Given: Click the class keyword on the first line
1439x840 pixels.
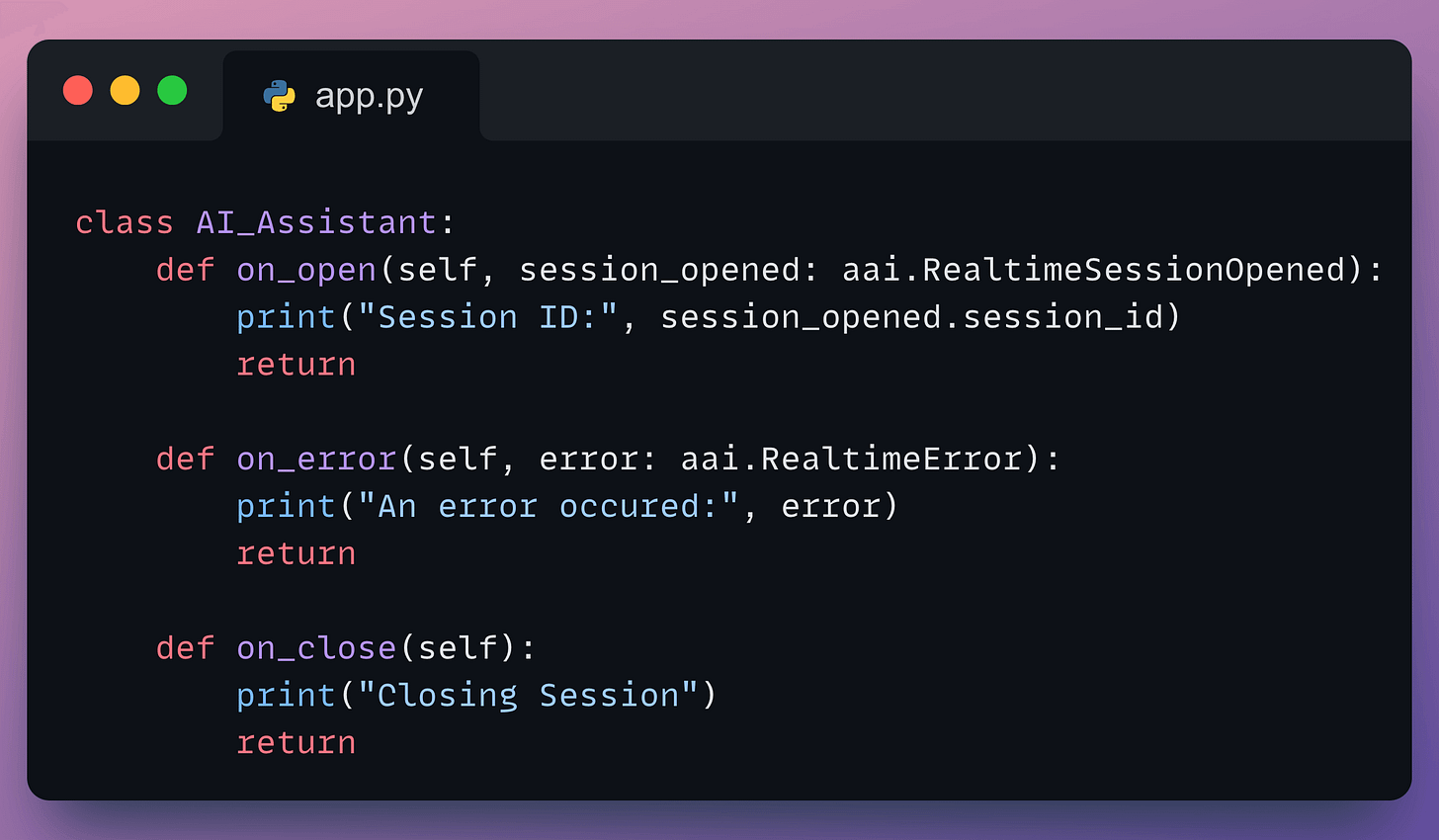Looking at the screenshot, I should click(125, 222).
